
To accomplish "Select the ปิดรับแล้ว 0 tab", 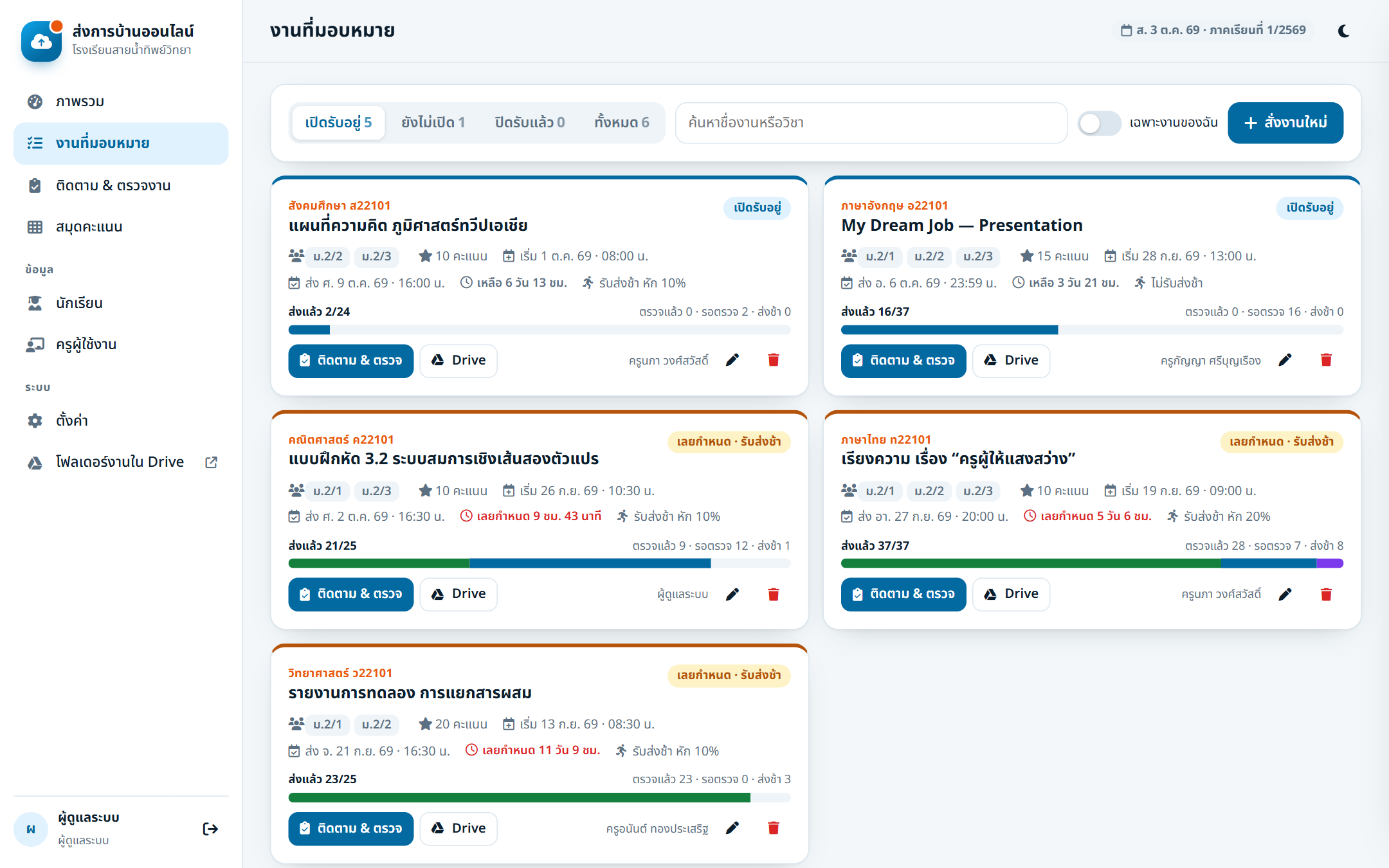I will tap(530, 122).
